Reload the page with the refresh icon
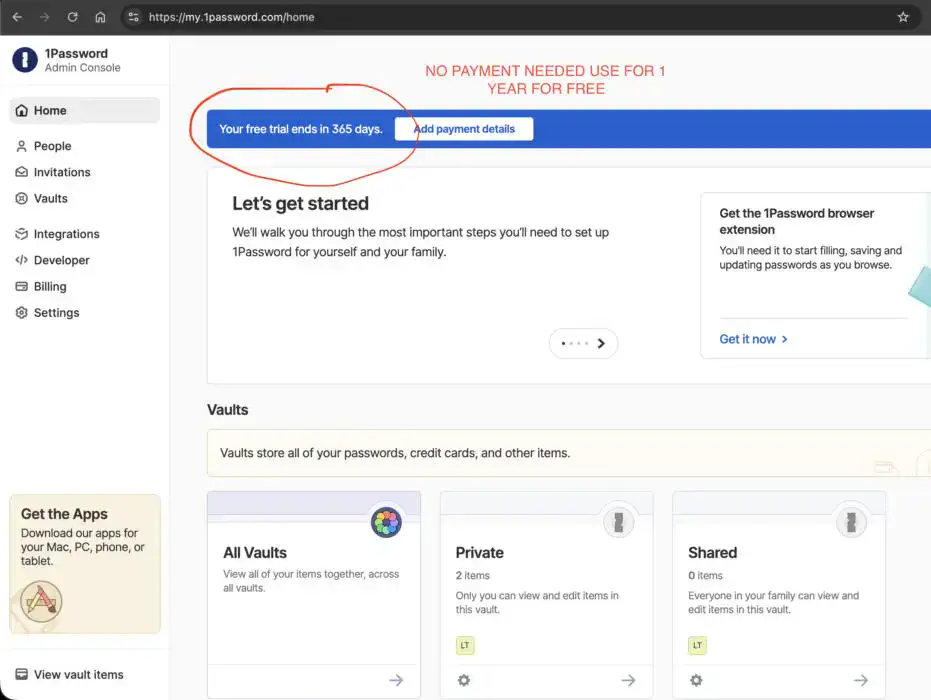The image size is (931, 700). pos(72,17)
